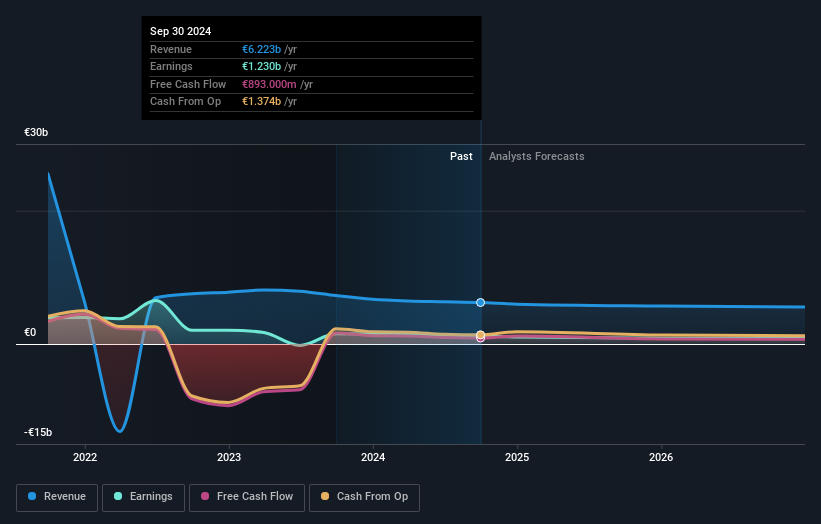Click the teal Earnings legend dot
The width and height of the screenshot is (821, 524).
118,496
